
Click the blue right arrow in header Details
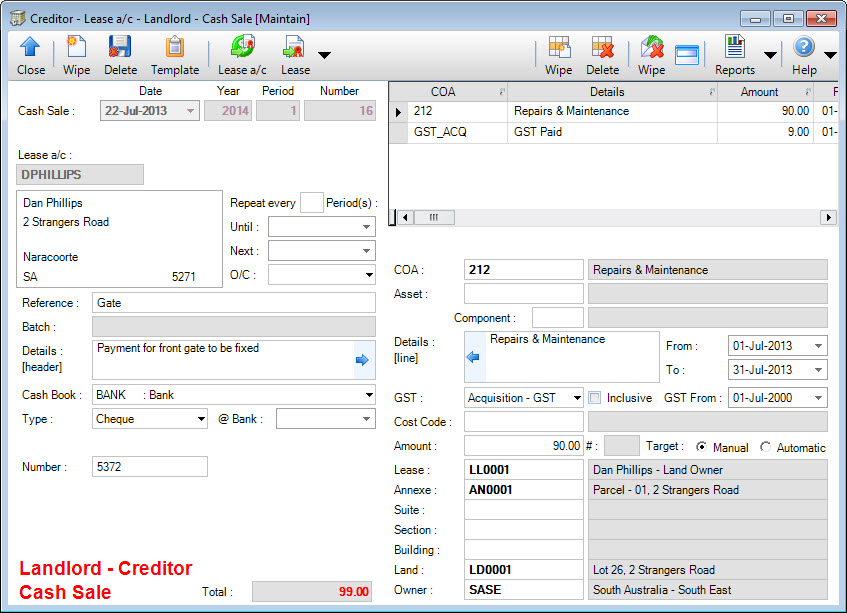362,360
